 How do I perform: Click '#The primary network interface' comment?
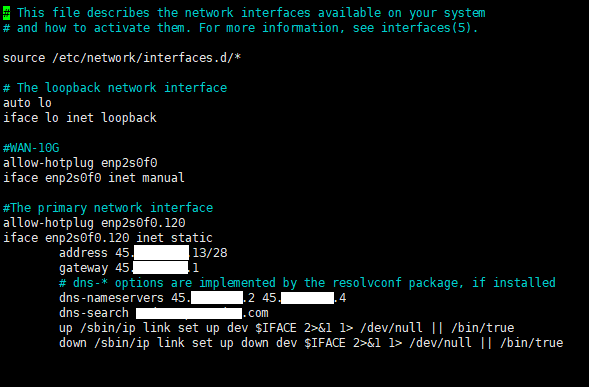tap(108, 207)
